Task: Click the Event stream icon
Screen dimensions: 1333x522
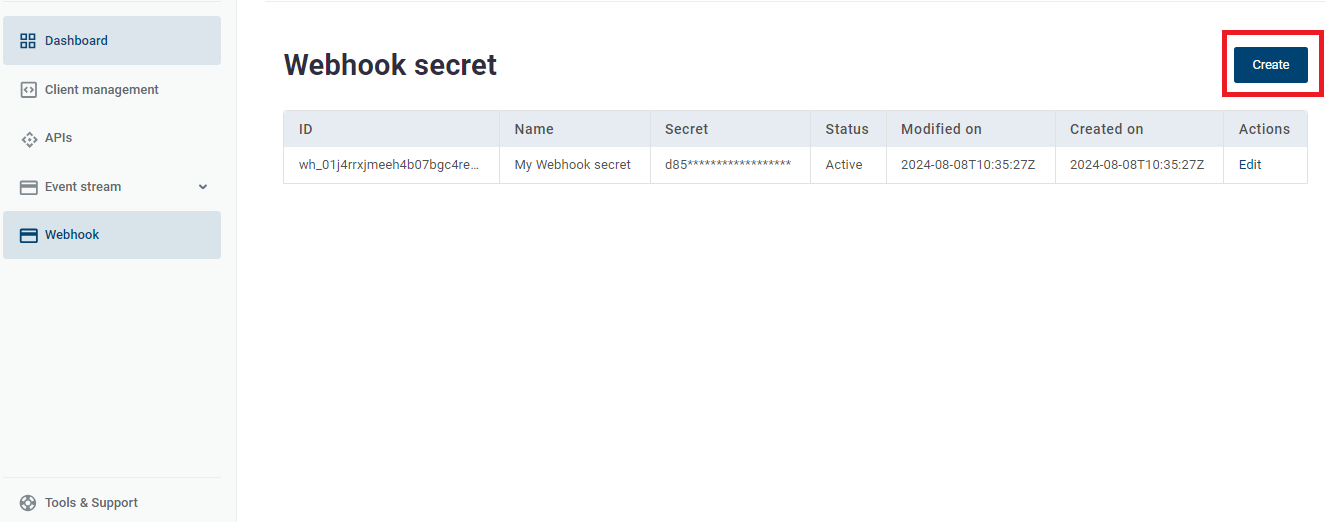Action: point(28,187)
